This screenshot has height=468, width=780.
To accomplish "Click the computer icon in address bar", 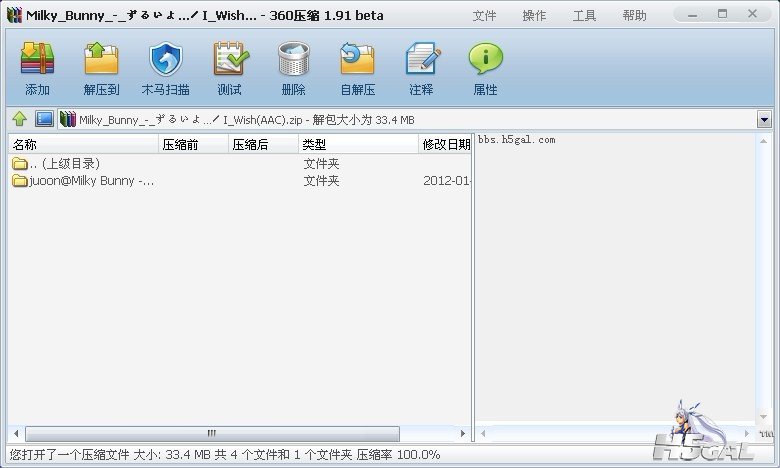I will (x=44, y=119).
